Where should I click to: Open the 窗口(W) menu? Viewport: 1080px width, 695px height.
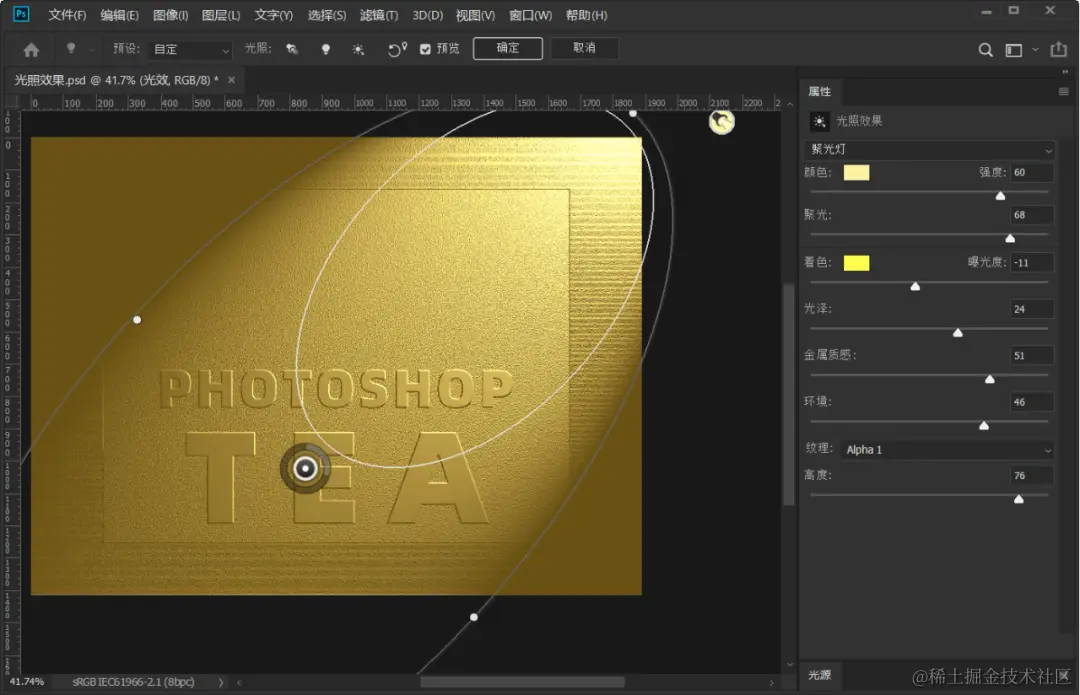(x=530, y=15)
